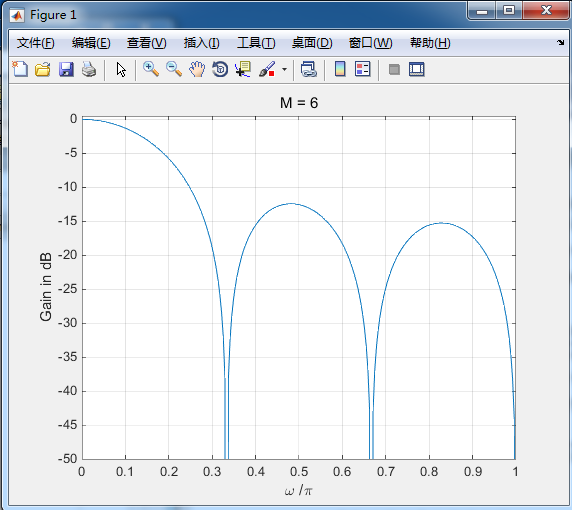Viewport: 572px width, 510px height.
Task: Dock figure using menu bar corner arrow
Action: [561, 43]
